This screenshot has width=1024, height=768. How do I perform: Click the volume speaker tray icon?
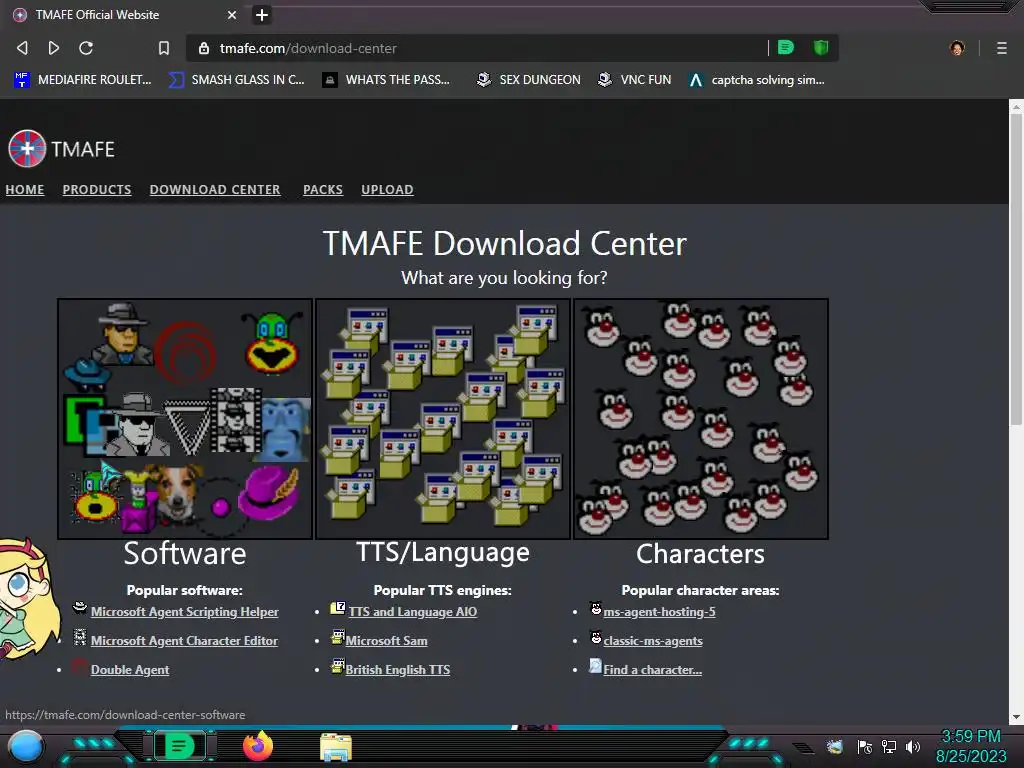[x=912, y=746]
